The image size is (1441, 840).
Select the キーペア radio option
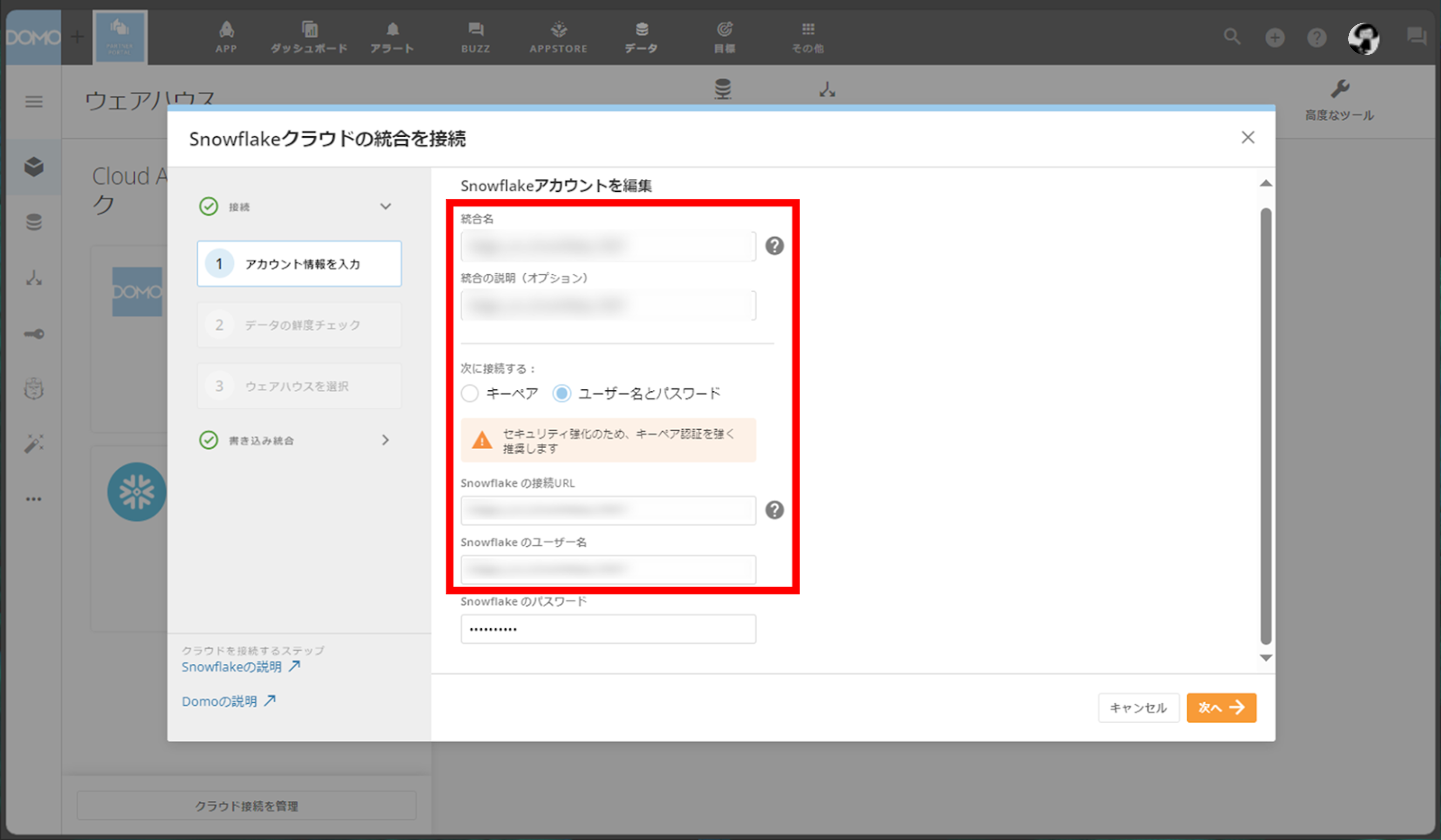[469, 393]
